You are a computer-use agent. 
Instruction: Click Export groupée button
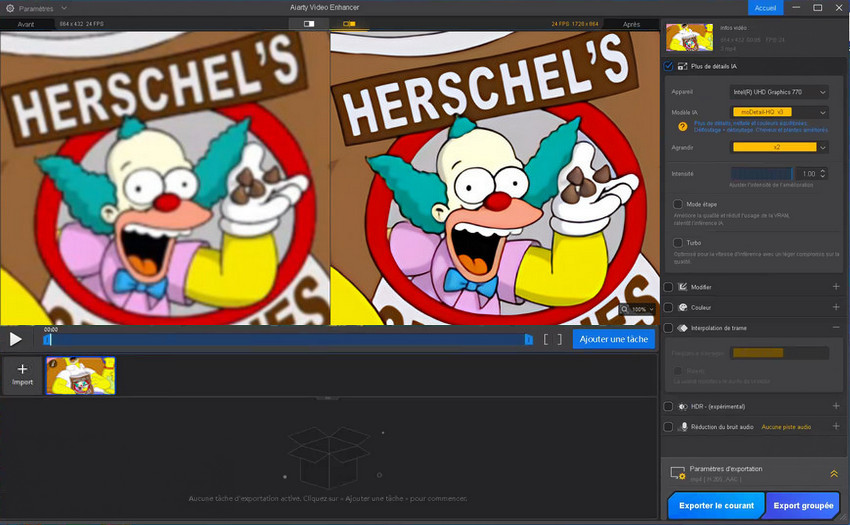click(x=803, y=505)
